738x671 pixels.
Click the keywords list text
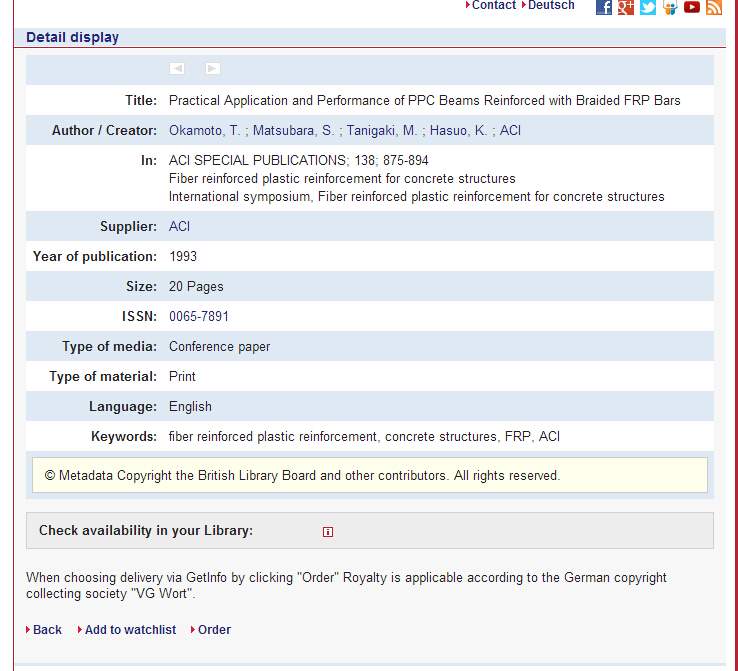[x=364, y=437]
